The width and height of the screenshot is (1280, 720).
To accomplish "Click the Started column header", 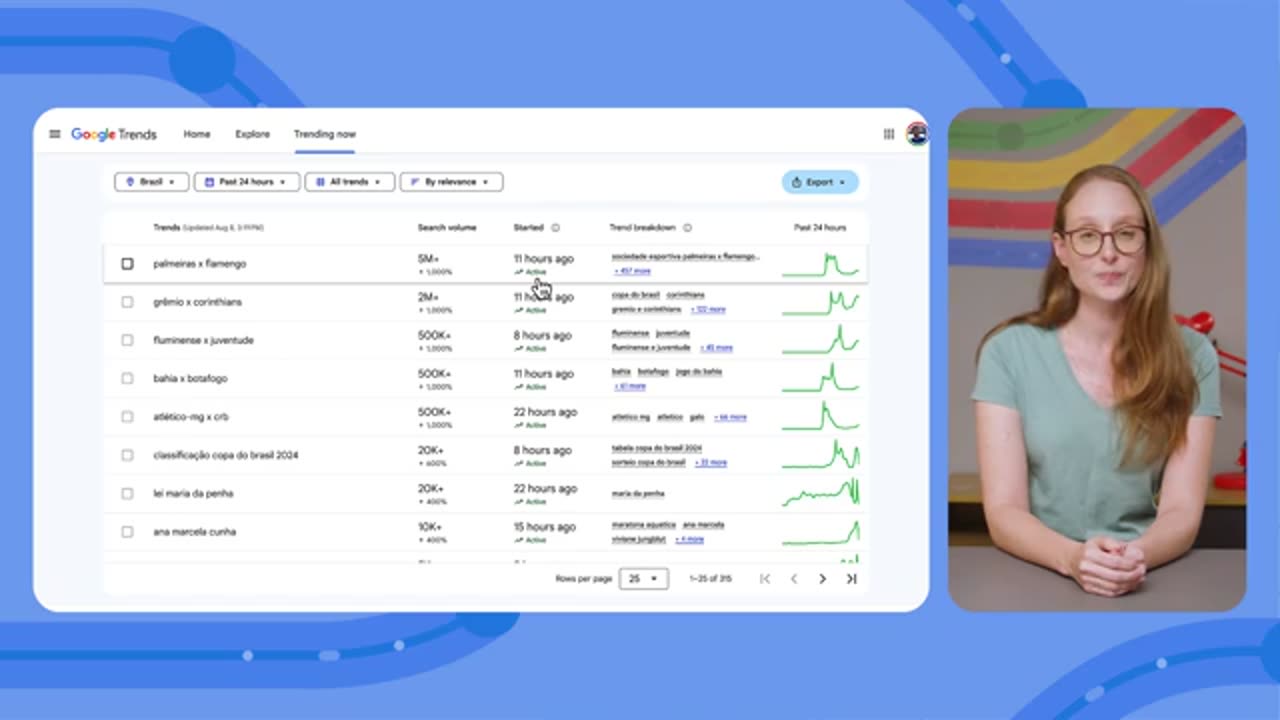I will (528, 228).
